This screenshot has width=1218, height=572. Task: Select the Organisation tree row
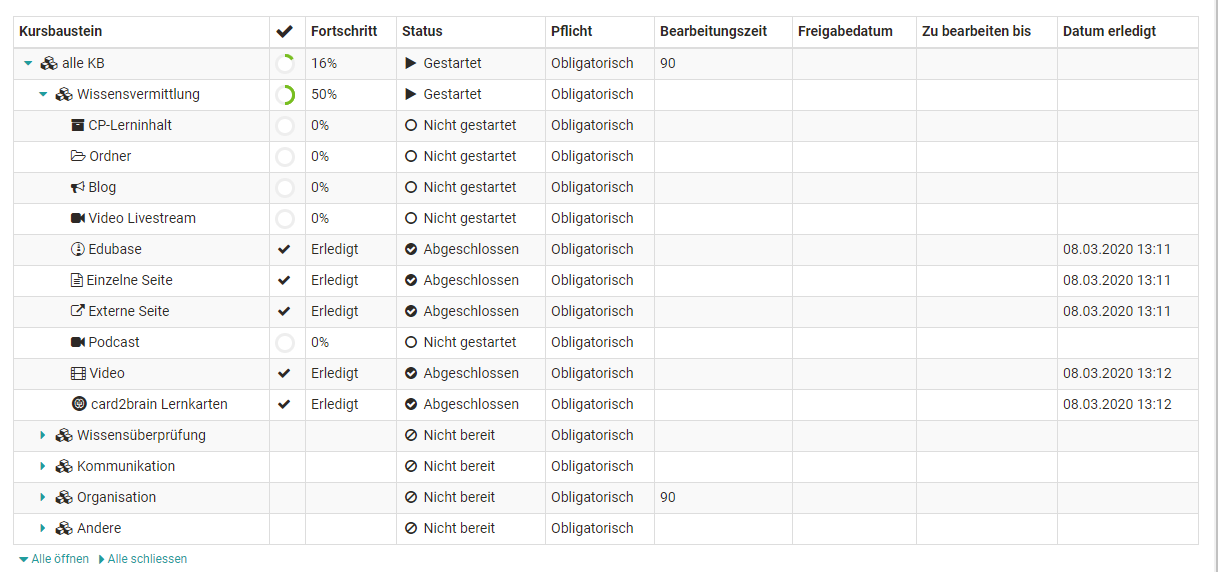pos(116,497)
